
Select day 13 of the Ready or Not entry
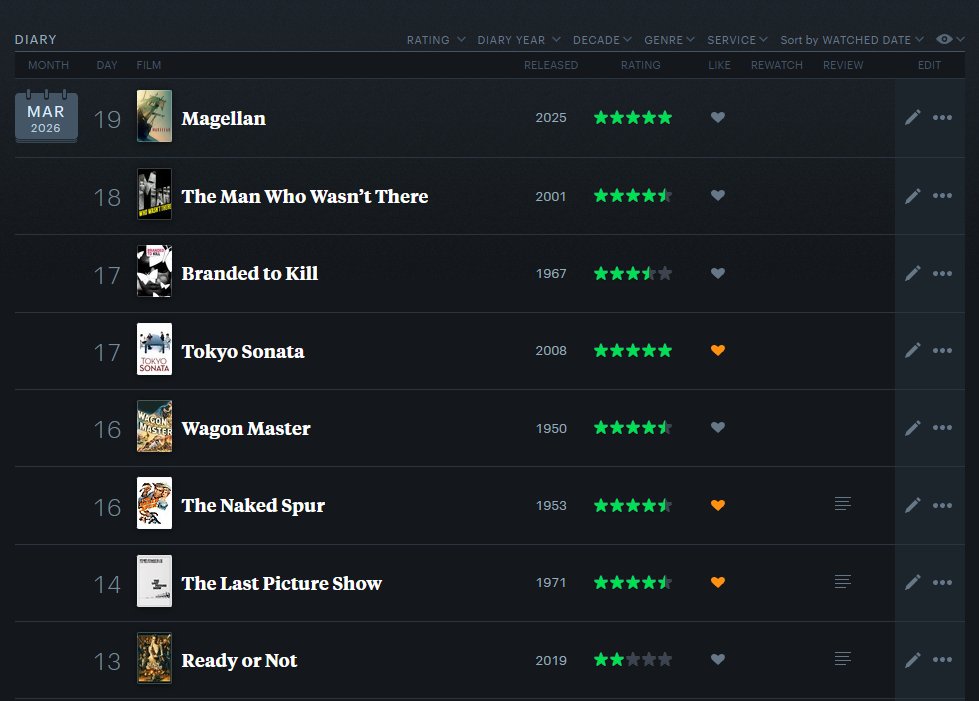click(107, 662)
